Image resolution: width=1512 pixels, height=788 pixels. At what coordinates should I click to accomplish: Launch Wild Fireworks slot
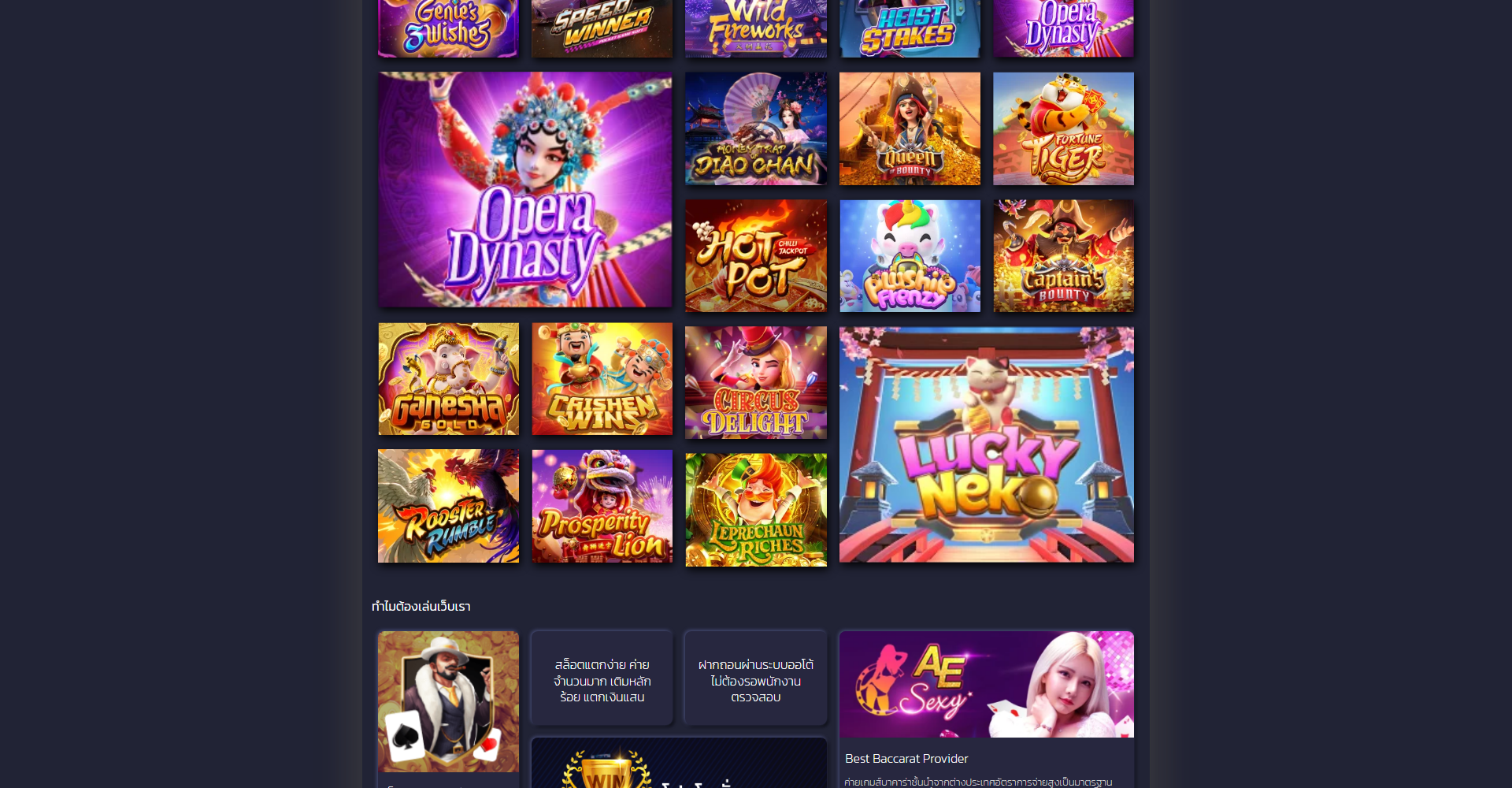pos(756,28)
